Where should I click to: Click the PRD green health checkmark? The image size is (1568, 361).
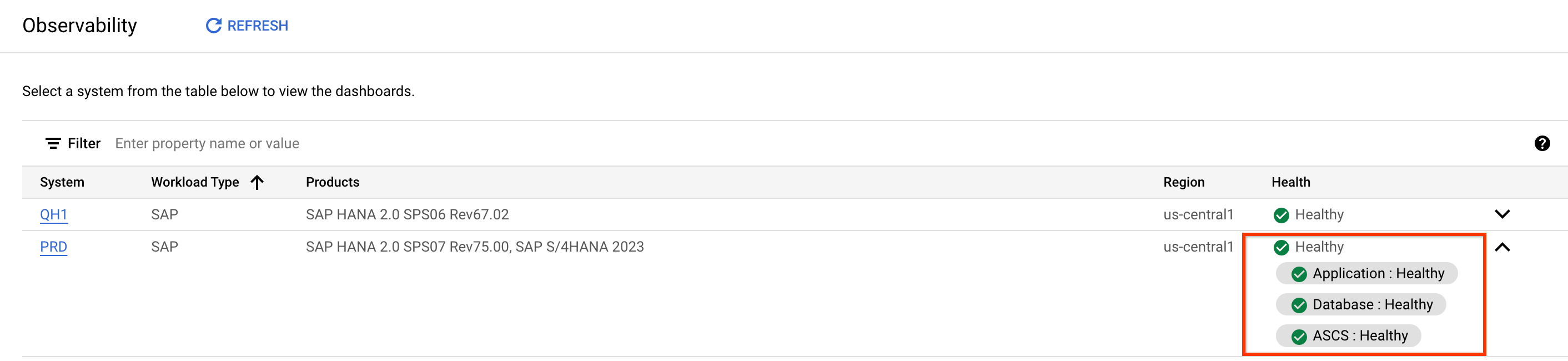tap(1281, 247)
